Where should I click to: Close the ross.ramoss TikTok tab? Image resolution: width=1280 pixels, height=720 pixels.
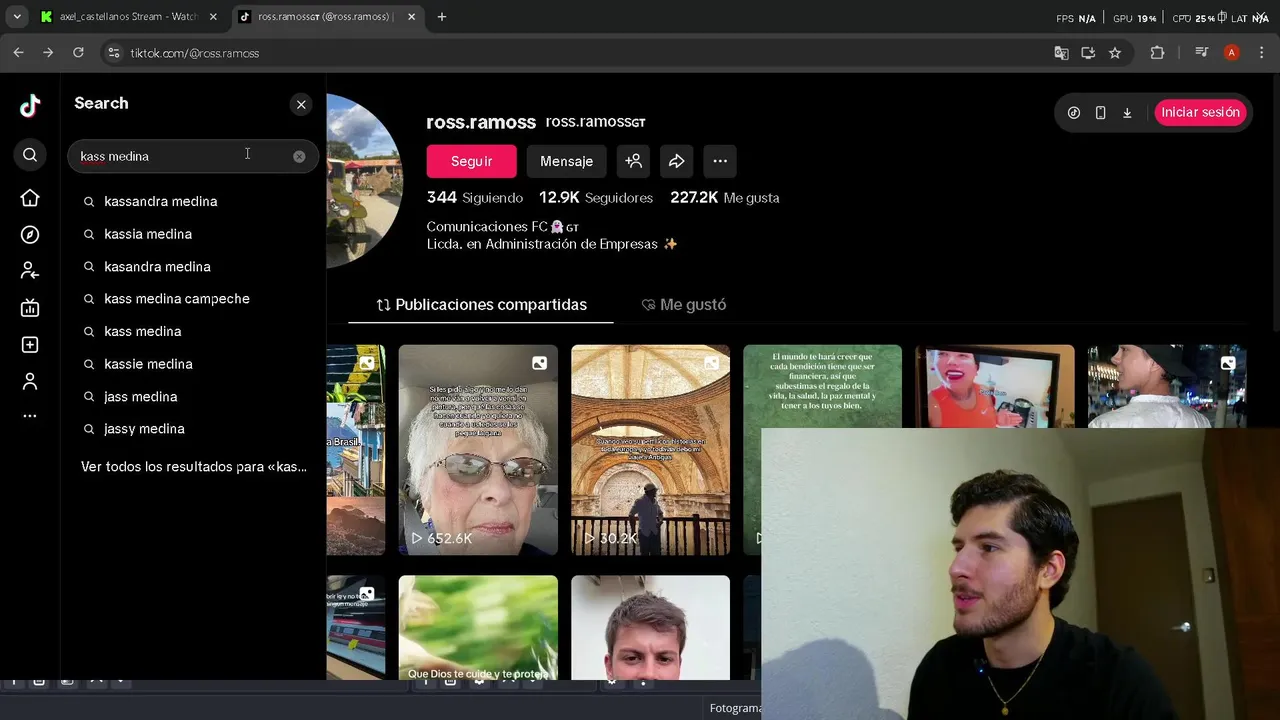click(409, 17)
